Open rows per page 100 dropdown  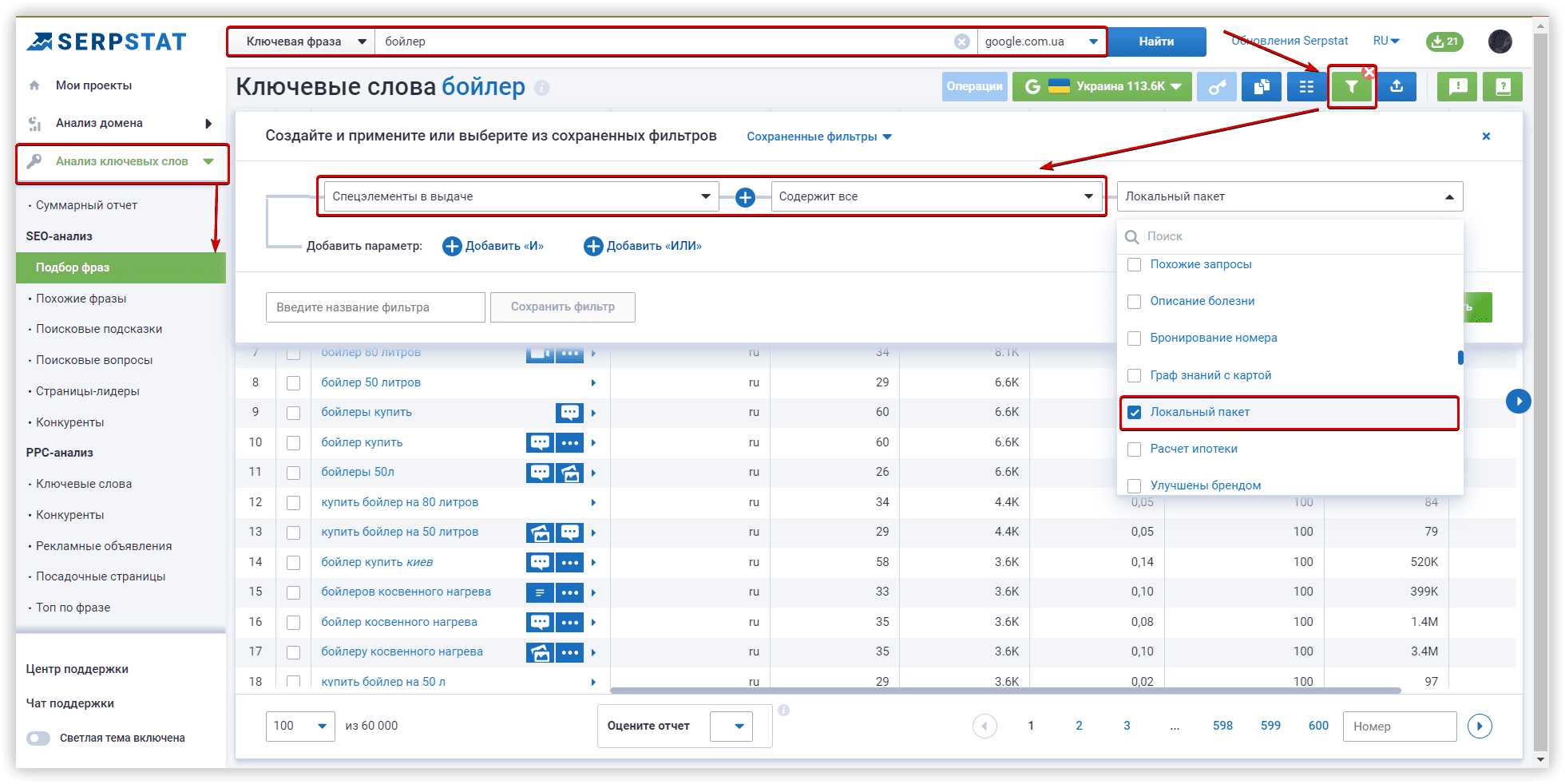pos(300,727)
